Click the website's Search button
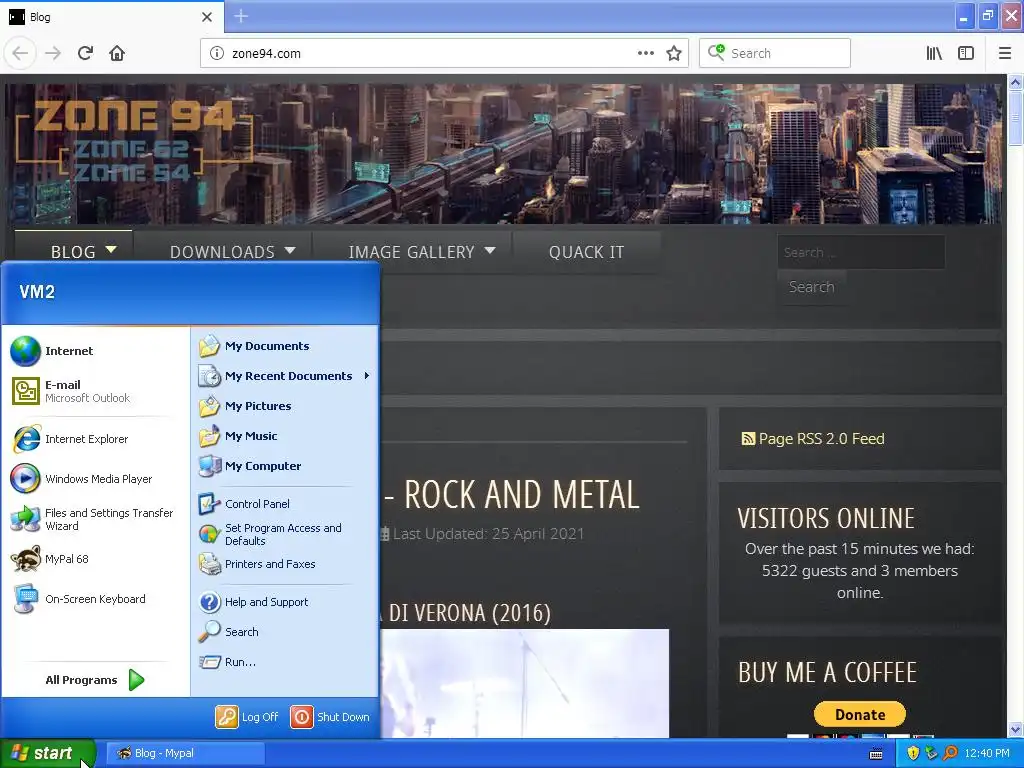The width and height of the screenshot is (1024, 768). click(812, 287)
